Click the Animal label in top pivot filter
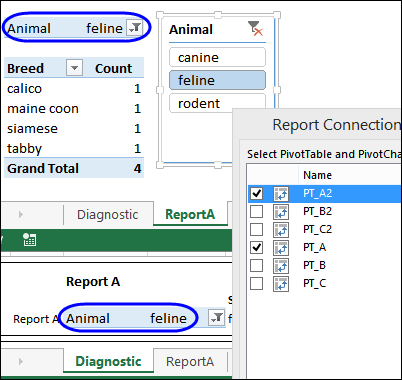This screenshot has width=402, height=380. click(x=29, y=29)
